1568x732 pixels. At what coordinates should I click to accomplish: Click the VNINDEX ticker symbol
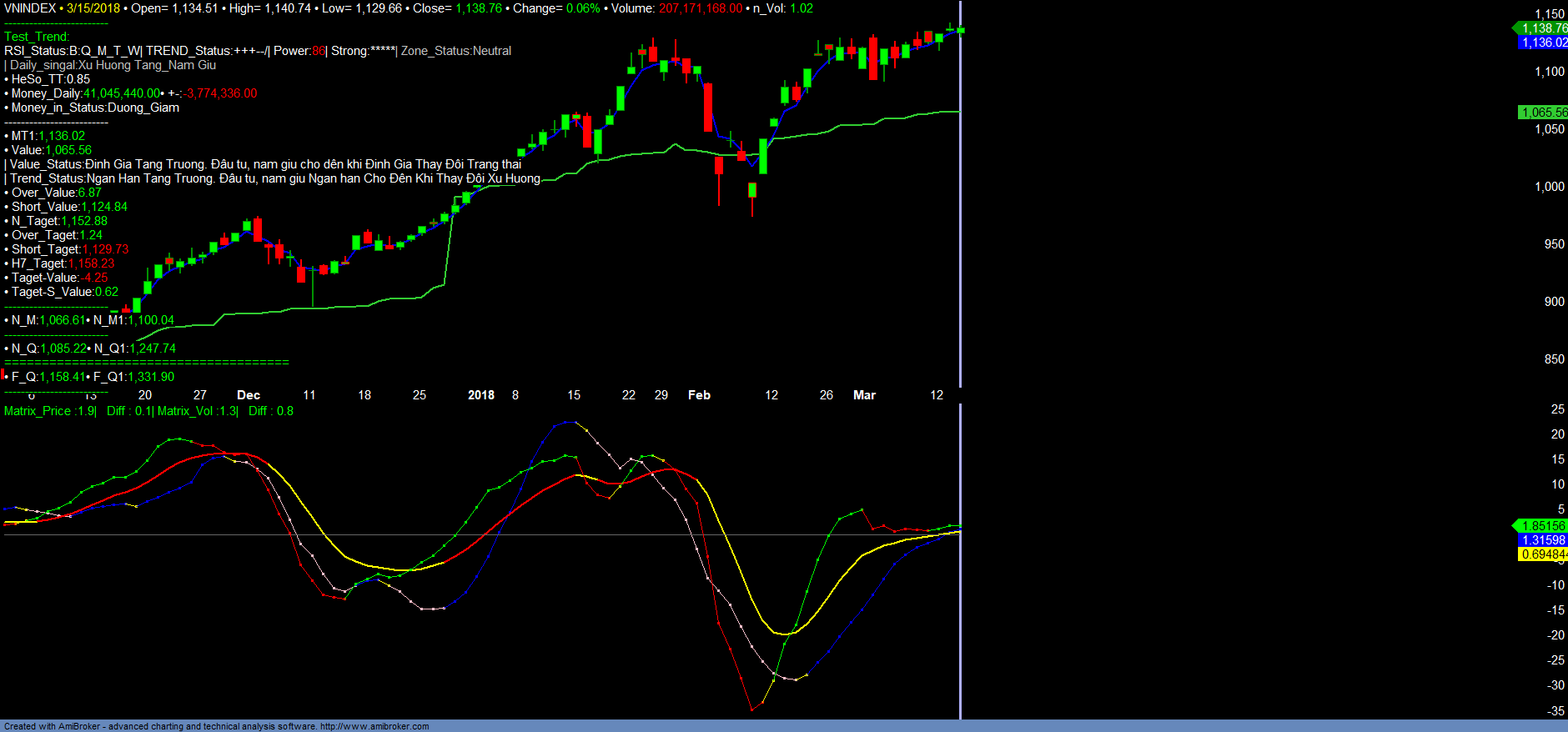30,8
